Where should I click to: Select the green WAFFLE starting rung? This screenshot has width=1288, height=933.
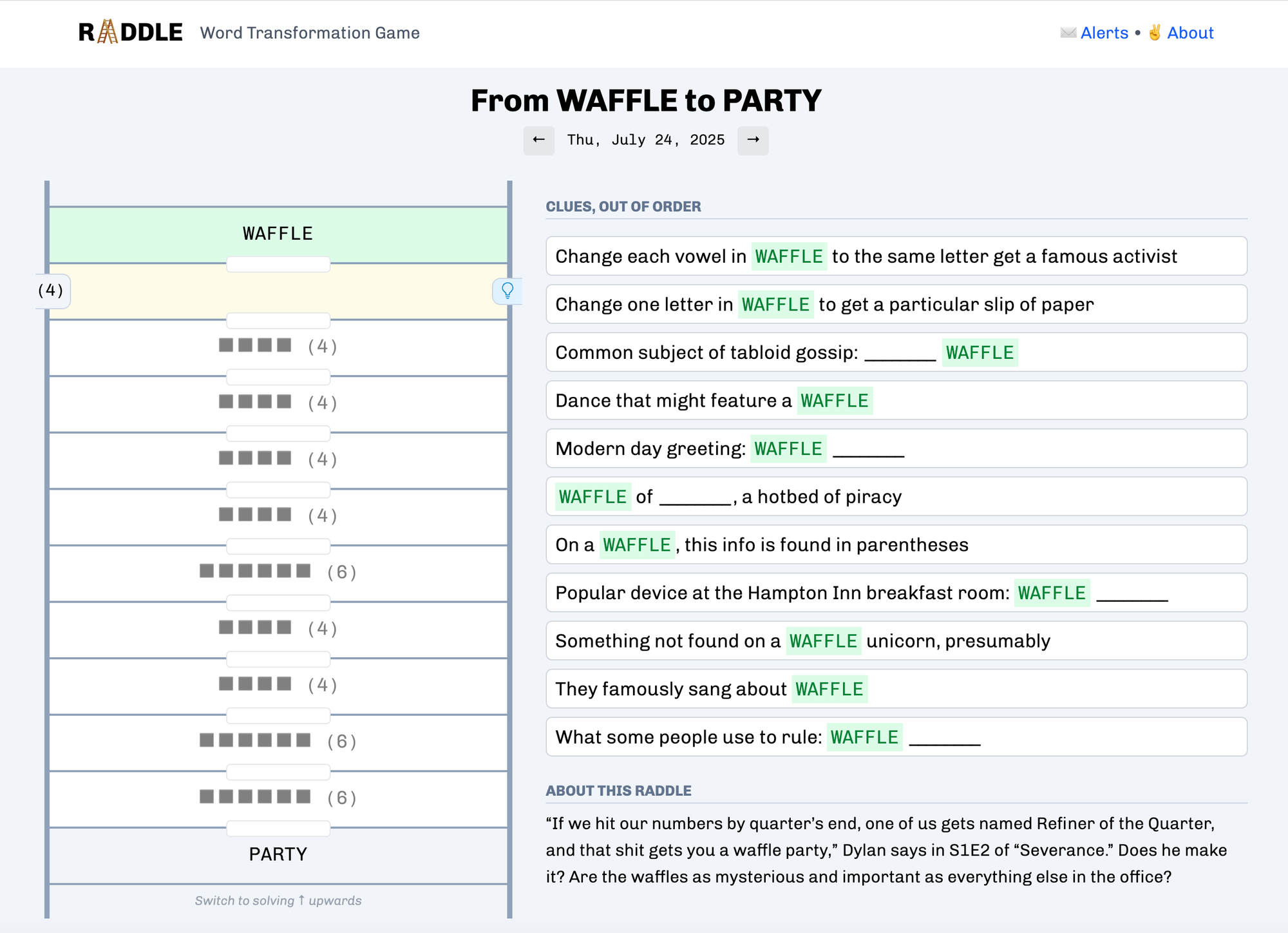tap(278, 233)
